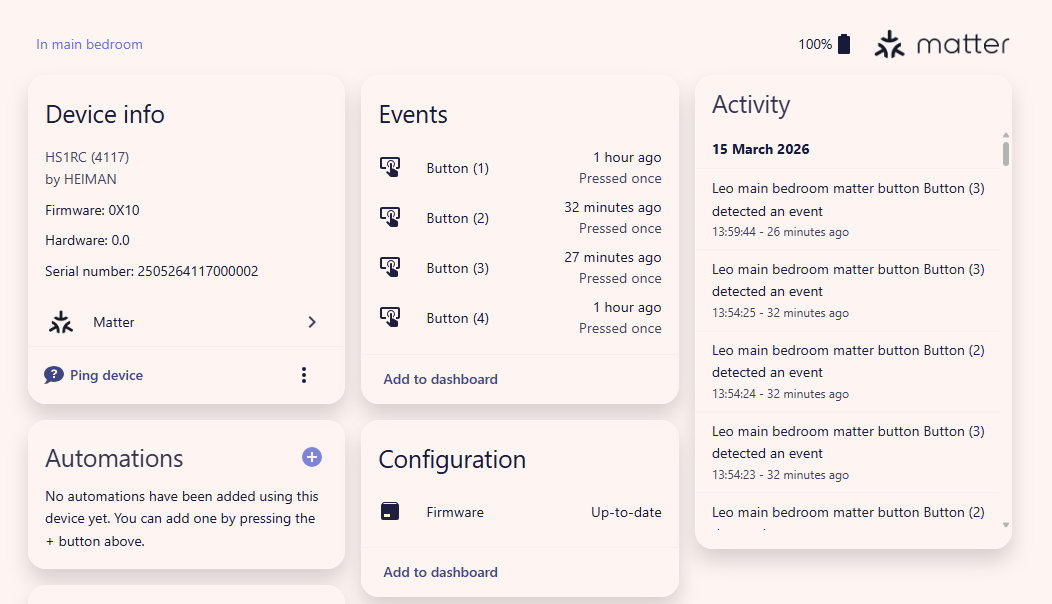
Task: Click the Ping device question icon
Action: (x=54, y=375)
